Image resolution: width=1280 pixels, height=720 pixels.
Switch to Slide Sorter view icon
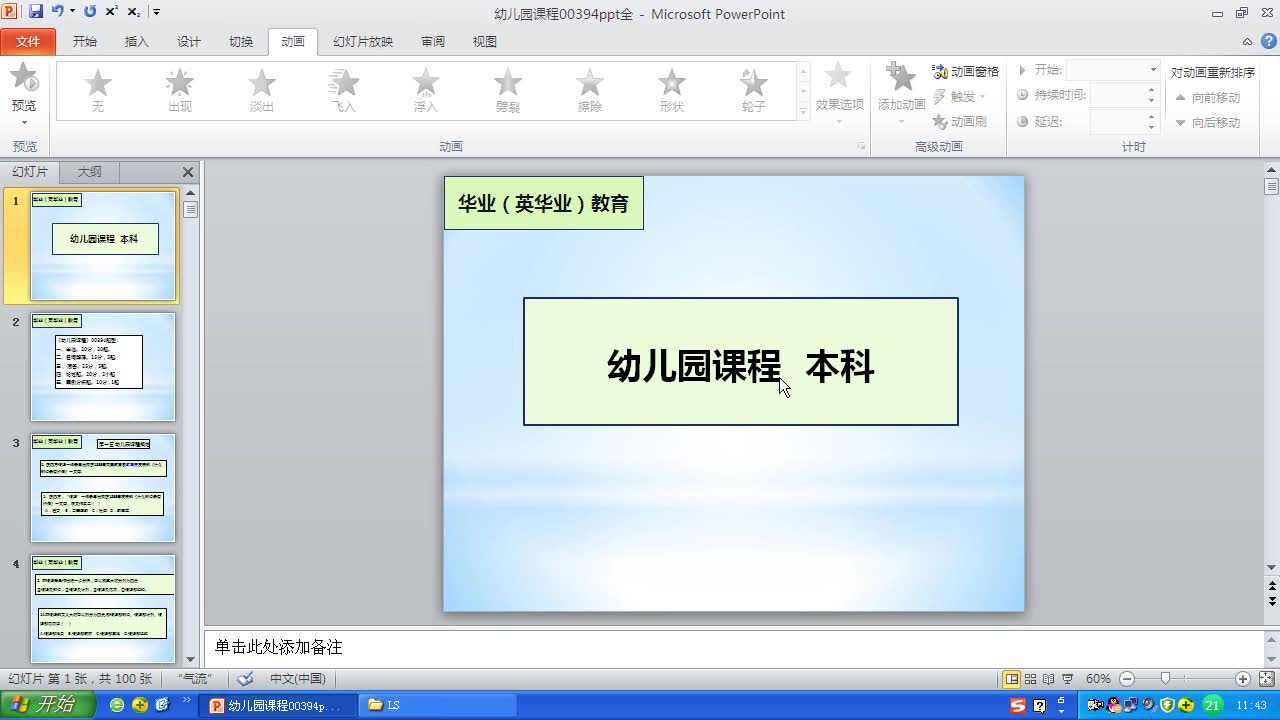pos(1032,679)
